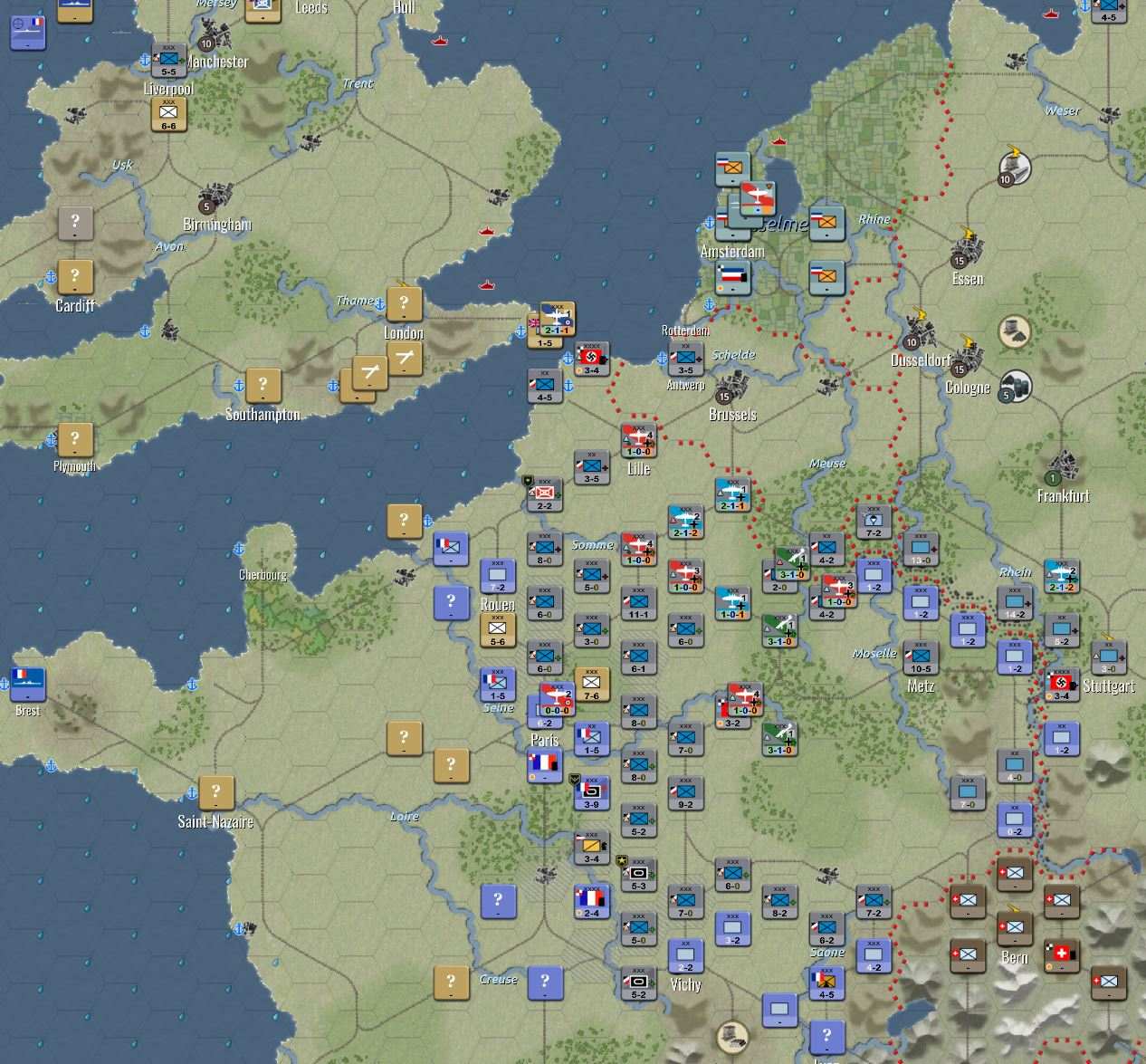Select the Dutch flag unit at Amsterdam

click(x=732, y=276)
